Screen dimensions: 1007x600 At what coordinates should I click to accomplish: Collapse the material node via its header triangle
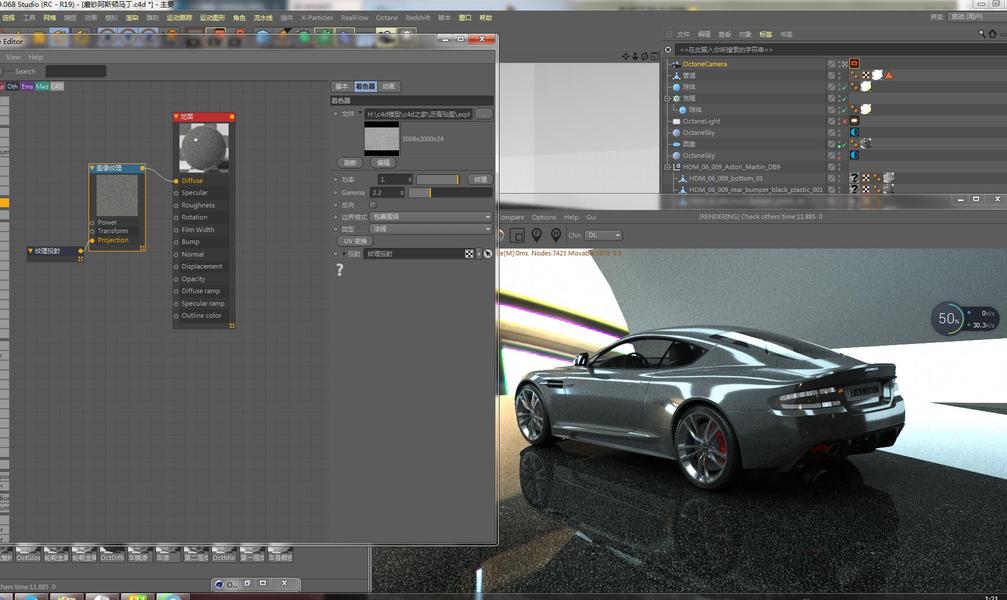[x=176, y=117]
